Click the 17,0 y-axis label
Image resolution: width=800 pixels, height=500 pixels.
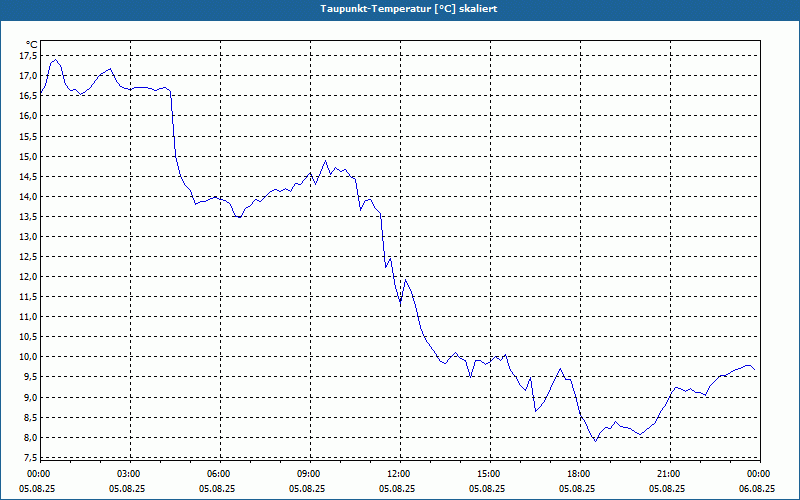coord(28,76)
